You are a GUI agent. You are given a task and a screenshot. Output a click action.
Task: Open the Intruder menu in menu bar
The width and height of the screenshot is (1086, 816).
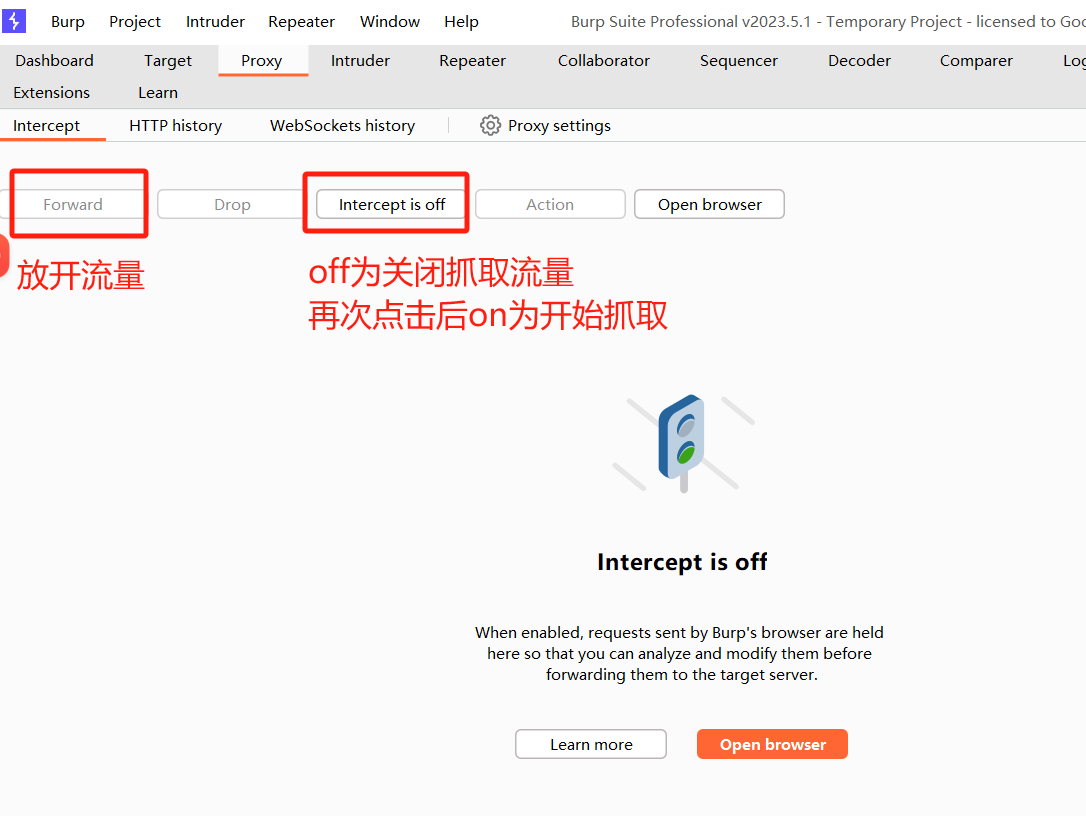[x=215, y=21]
